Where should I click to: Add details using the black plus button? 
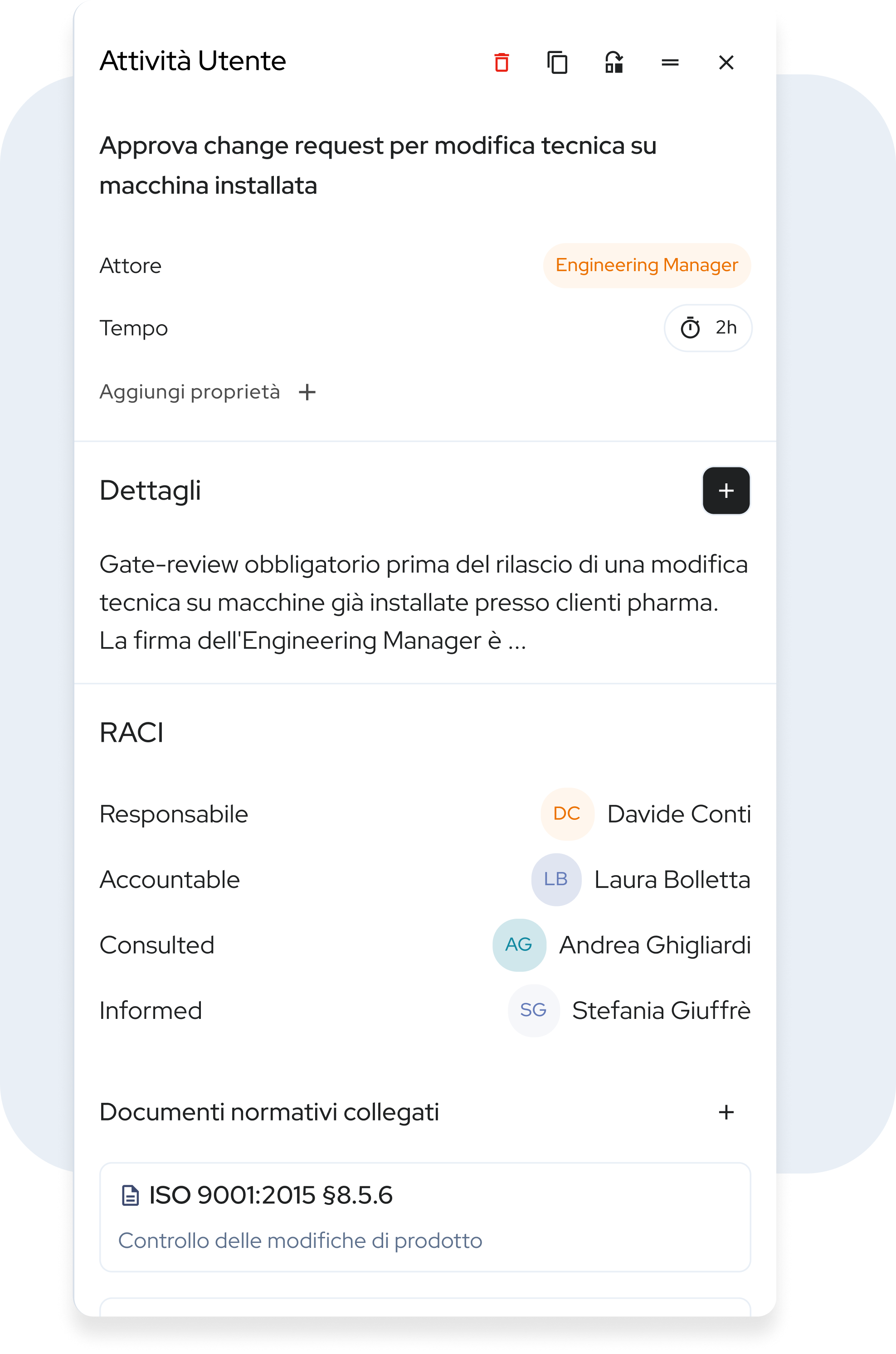tap(726, 490)
